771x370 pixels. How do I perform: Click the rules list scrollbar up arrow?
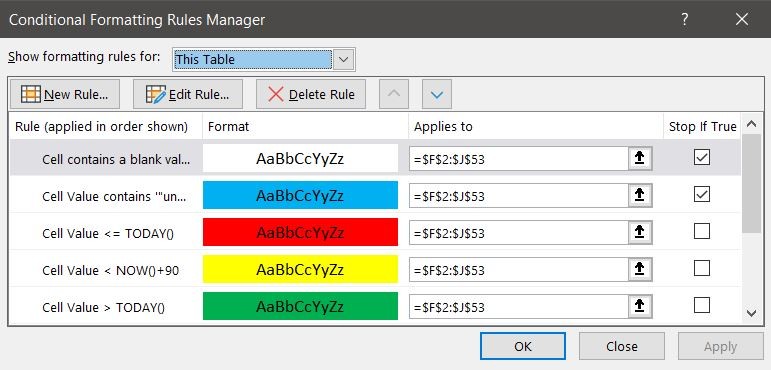coord(751,124)
